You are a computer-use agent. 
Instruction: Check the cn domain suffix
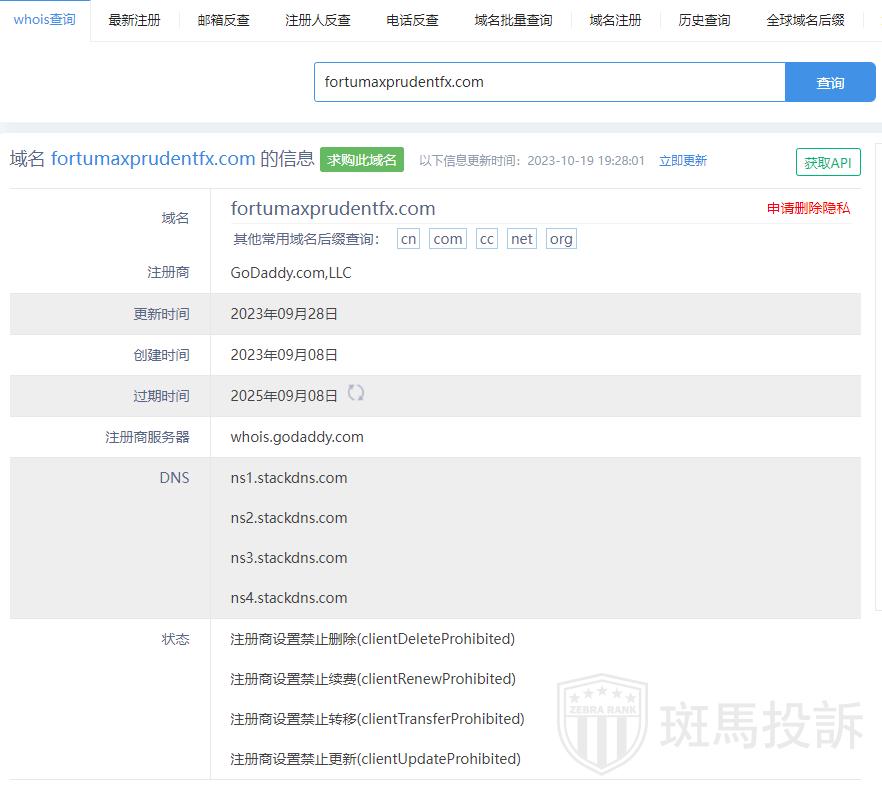point(408,239)
